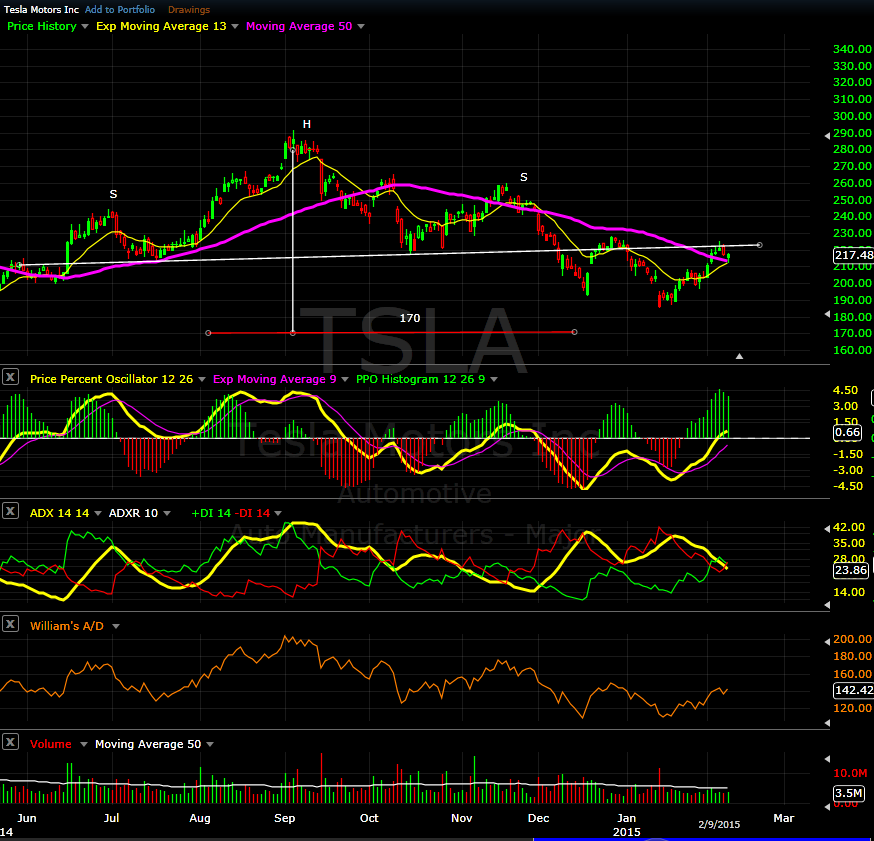This screenshot has height=841, width=874.
Task: Click the left handle of the red 170 line
Action: point(208,333)
